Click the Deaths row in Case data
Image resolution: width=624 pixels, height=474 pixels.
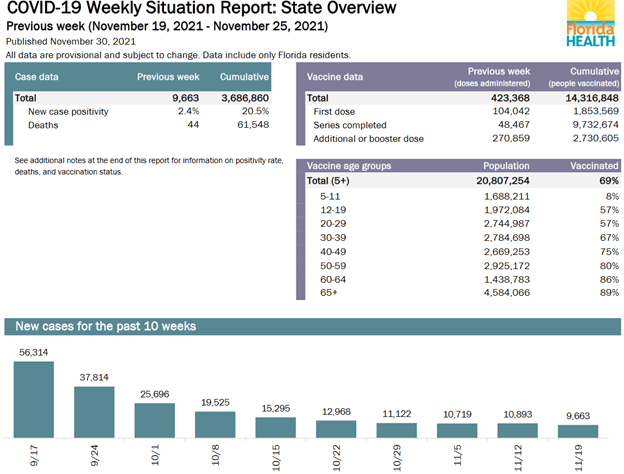[x=142, y=125]
